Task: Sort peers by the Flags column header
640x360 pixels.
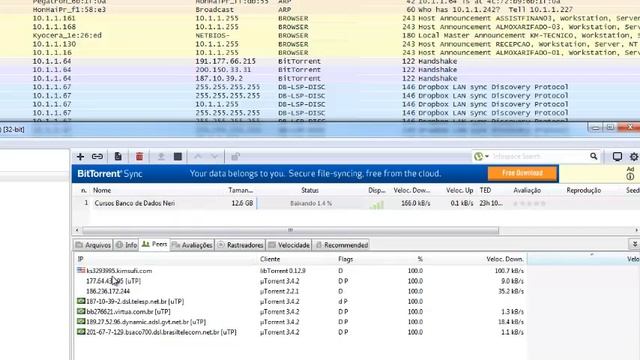Action: click(346, 259)
